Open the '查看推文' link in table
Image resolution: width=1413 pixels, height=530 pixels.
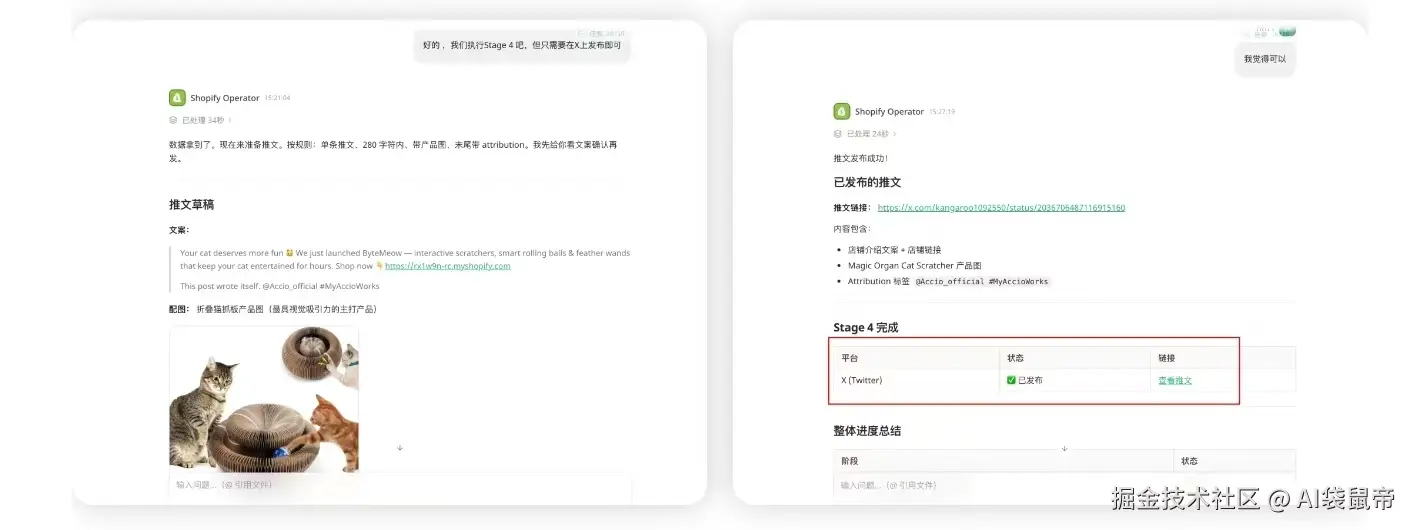point(1175,380)
